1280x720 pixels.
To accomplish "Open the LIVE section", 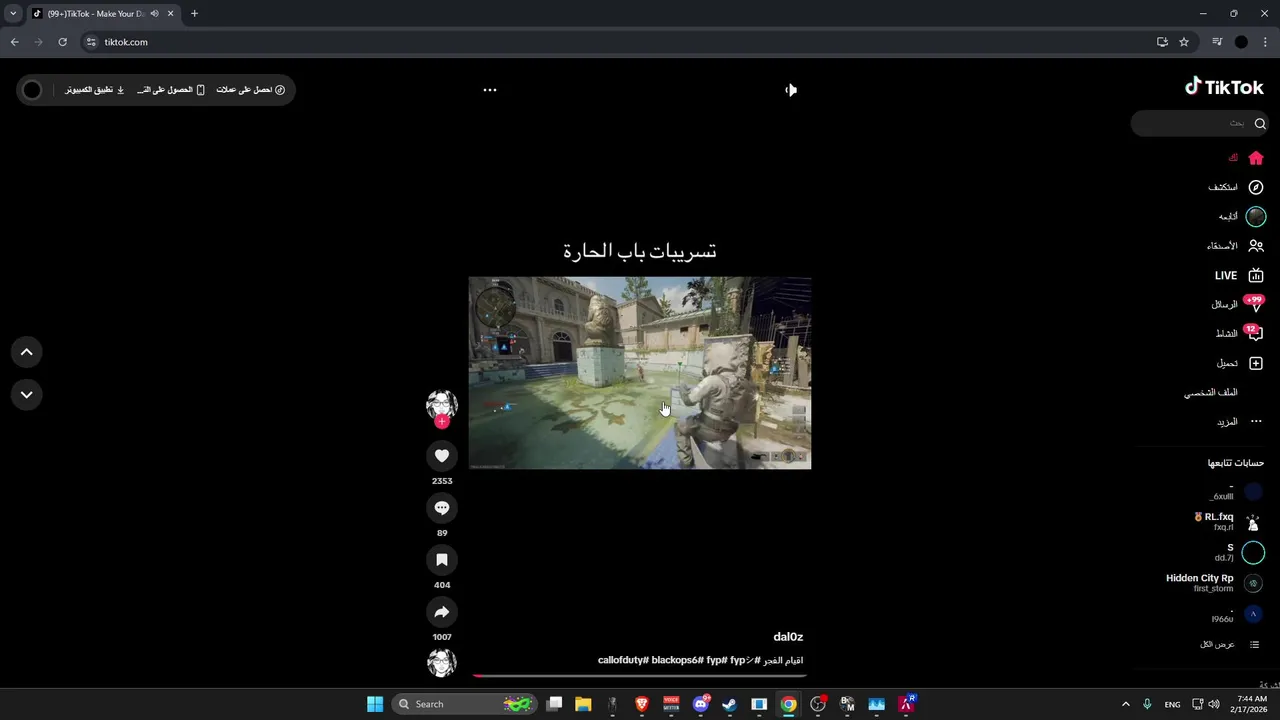I will (x=1239, y=275).
